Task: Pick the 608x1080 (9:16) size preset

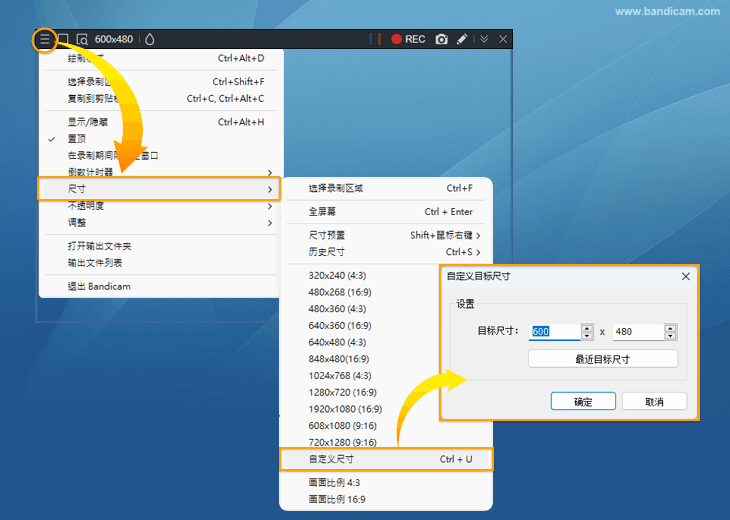Action: 343,426
